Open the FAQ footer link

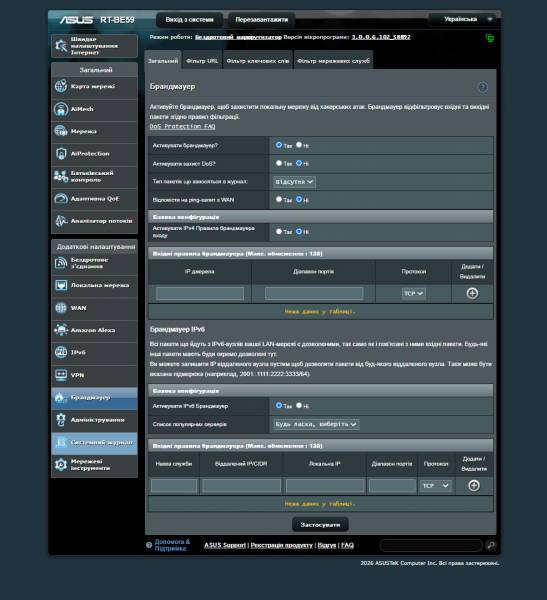(x=347, y=545)
